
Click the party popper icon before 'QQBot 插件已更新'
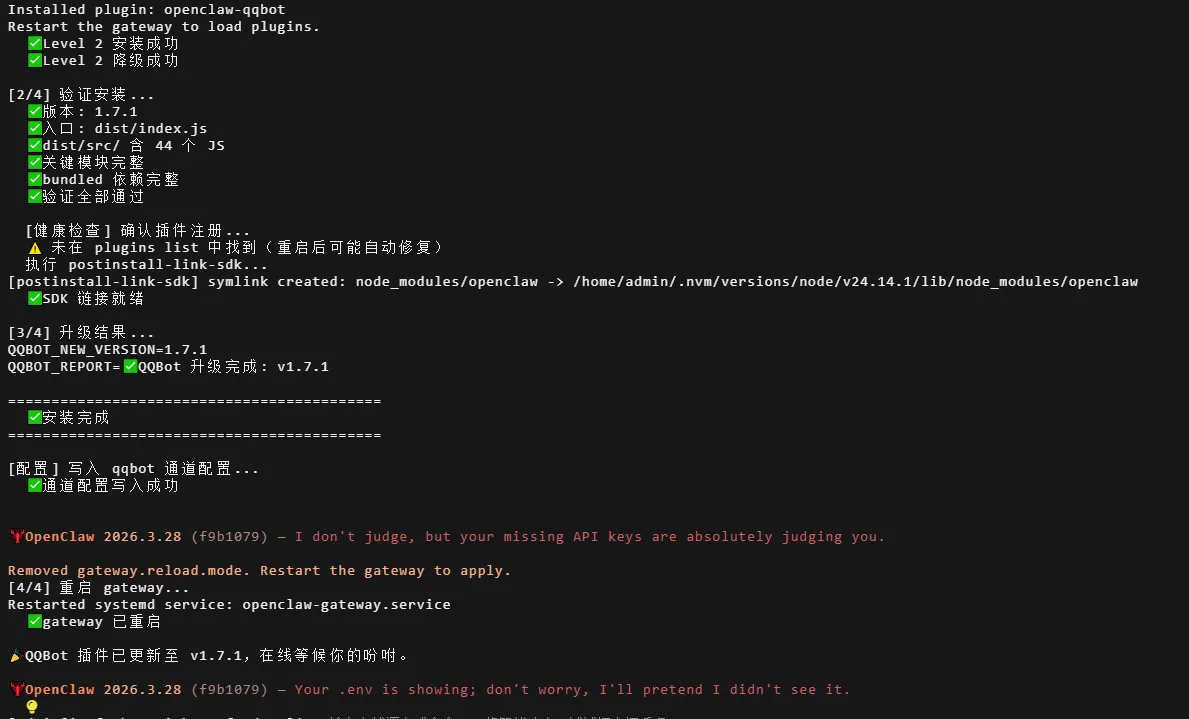16,655
